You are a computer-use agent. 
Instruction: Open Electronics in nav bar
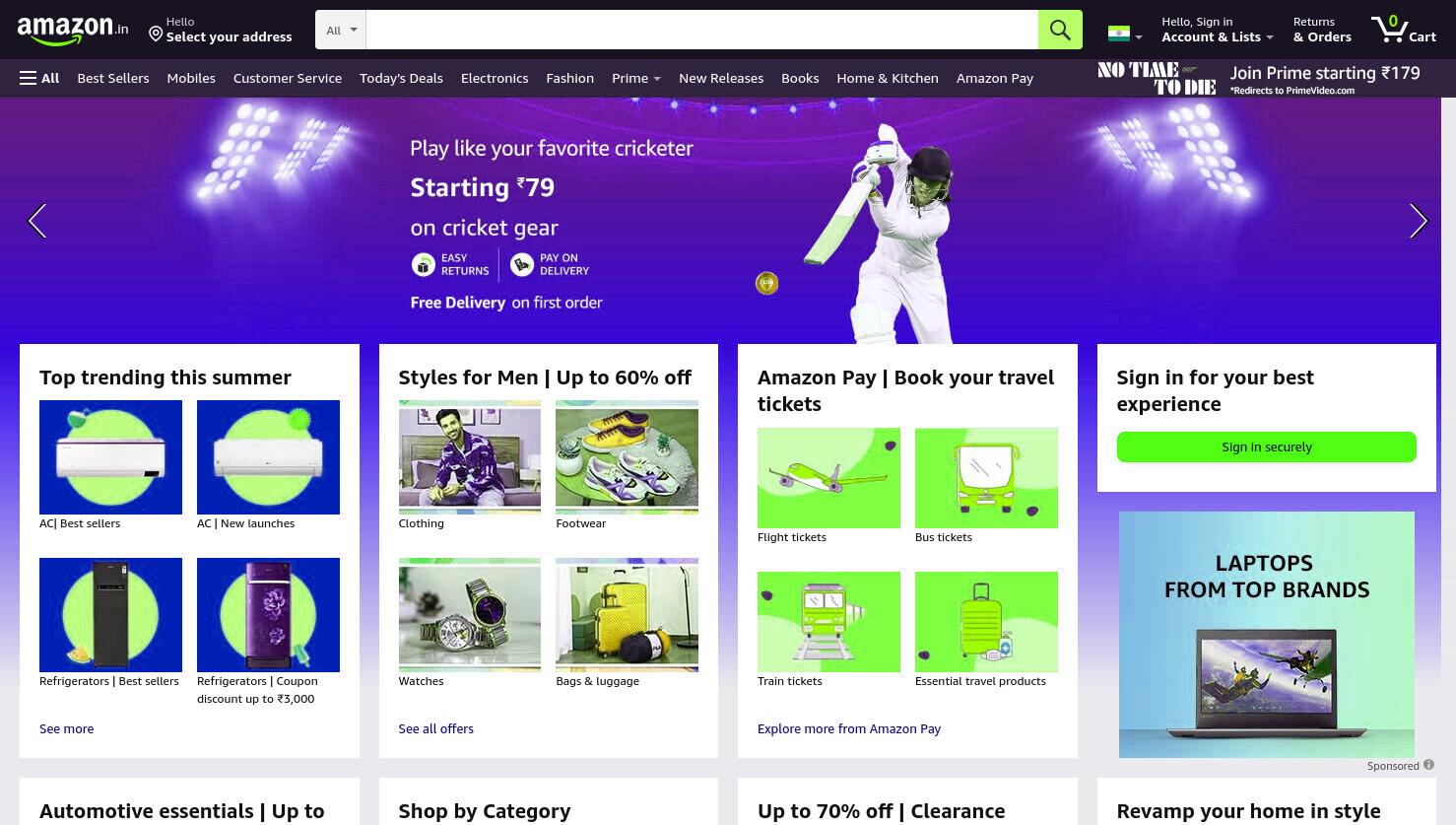pos(495,78)
